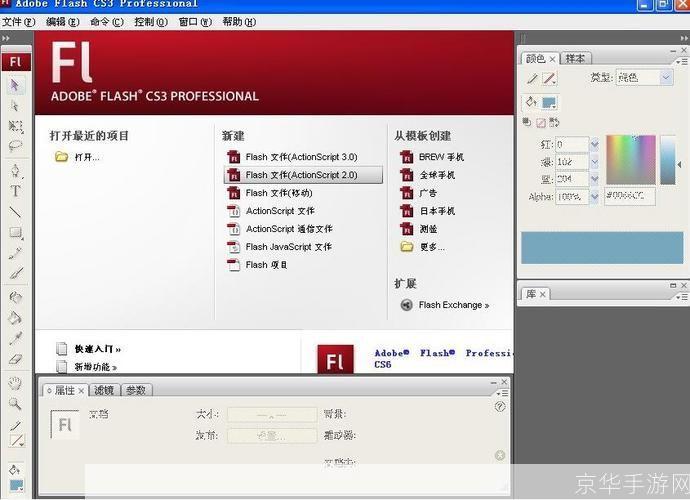
Task: Choose the 广告 template
Action: coord(418,193)
